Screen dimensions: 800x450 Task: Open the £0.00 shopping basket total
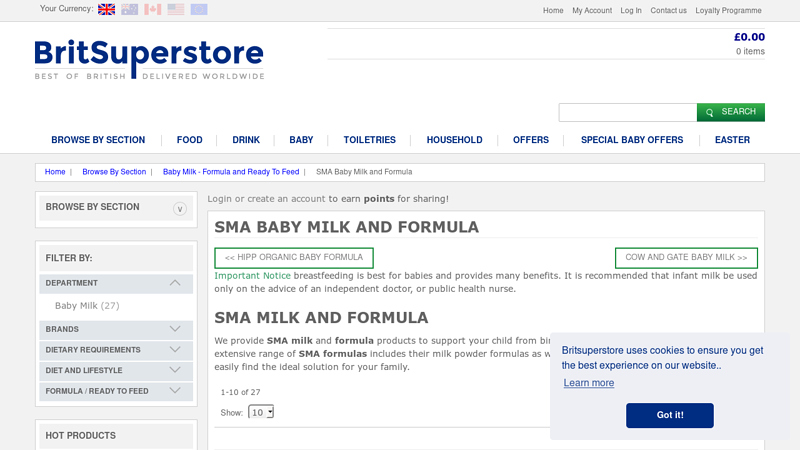coord(749,37)
